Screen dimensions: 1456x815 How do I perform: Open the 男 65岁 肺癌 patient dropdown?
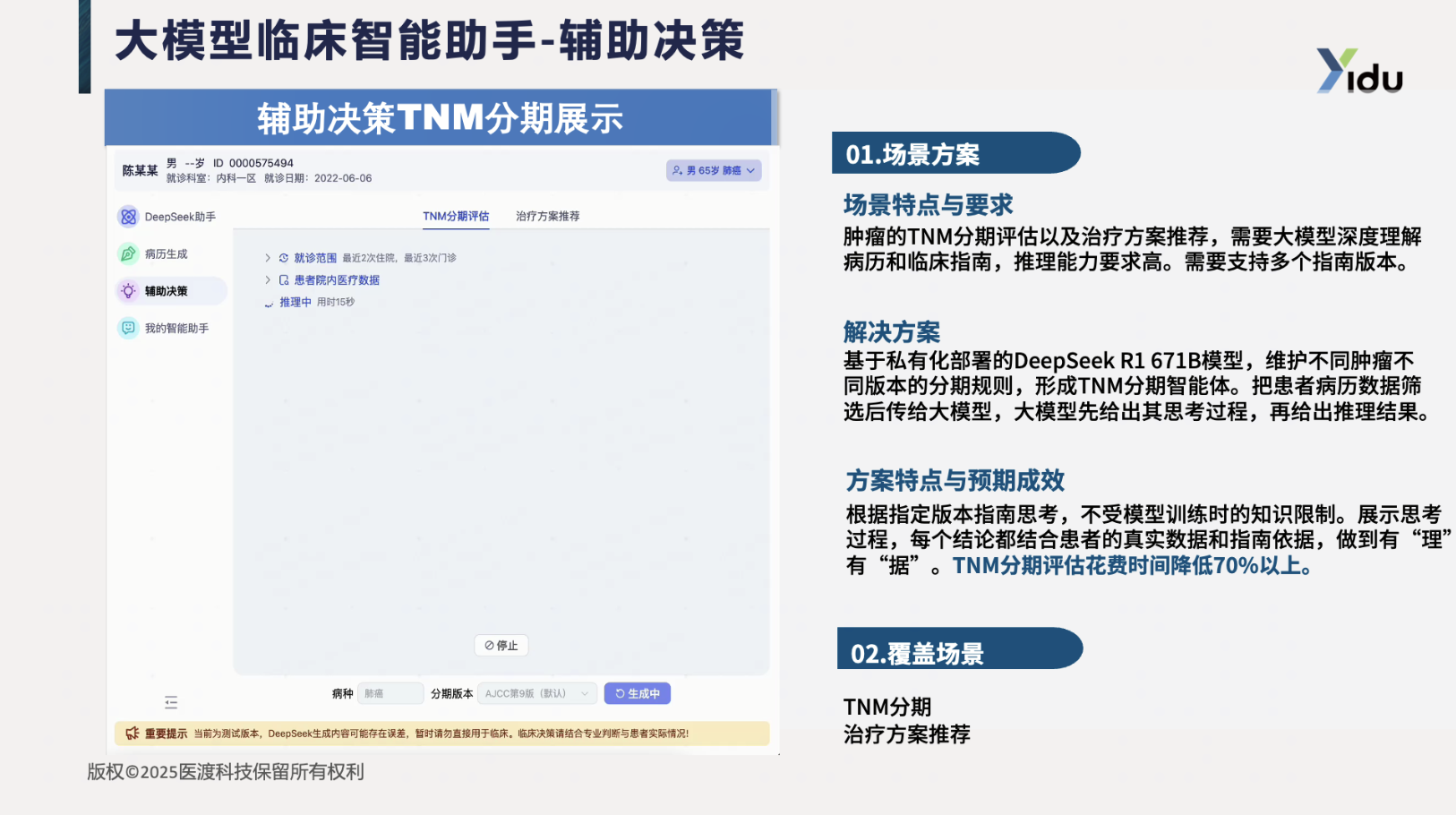pyautogui.click(x=714, y=170)
